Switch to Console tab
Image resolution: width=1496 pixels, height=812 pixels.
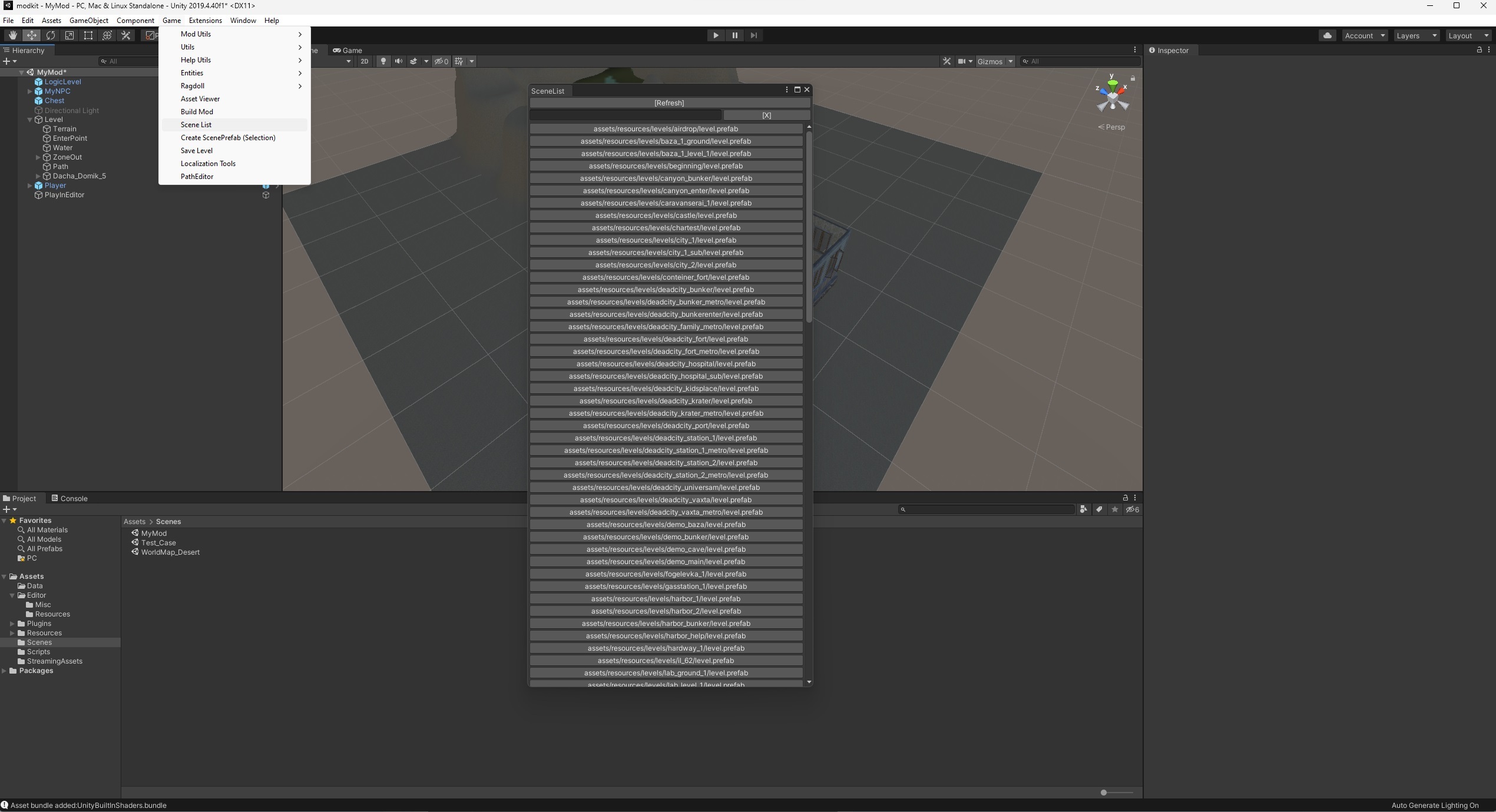(x=69, y=499)
